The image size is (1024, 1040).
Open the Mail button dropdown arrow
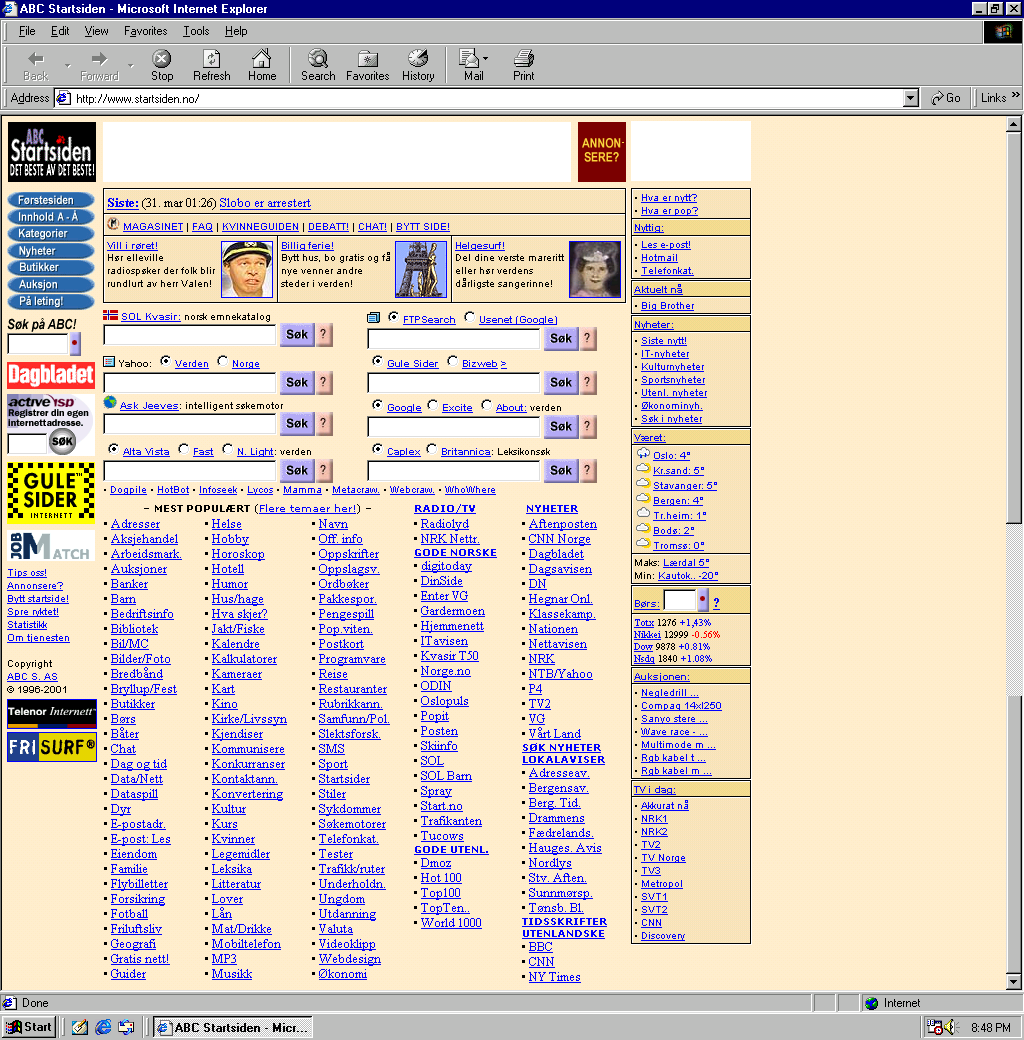click(486, 59)
